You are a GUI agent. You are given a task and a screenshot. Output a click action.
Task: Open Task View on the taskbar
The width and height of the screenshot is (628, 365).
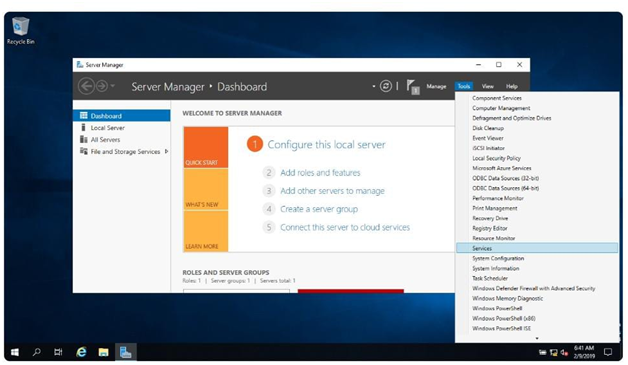58,352
